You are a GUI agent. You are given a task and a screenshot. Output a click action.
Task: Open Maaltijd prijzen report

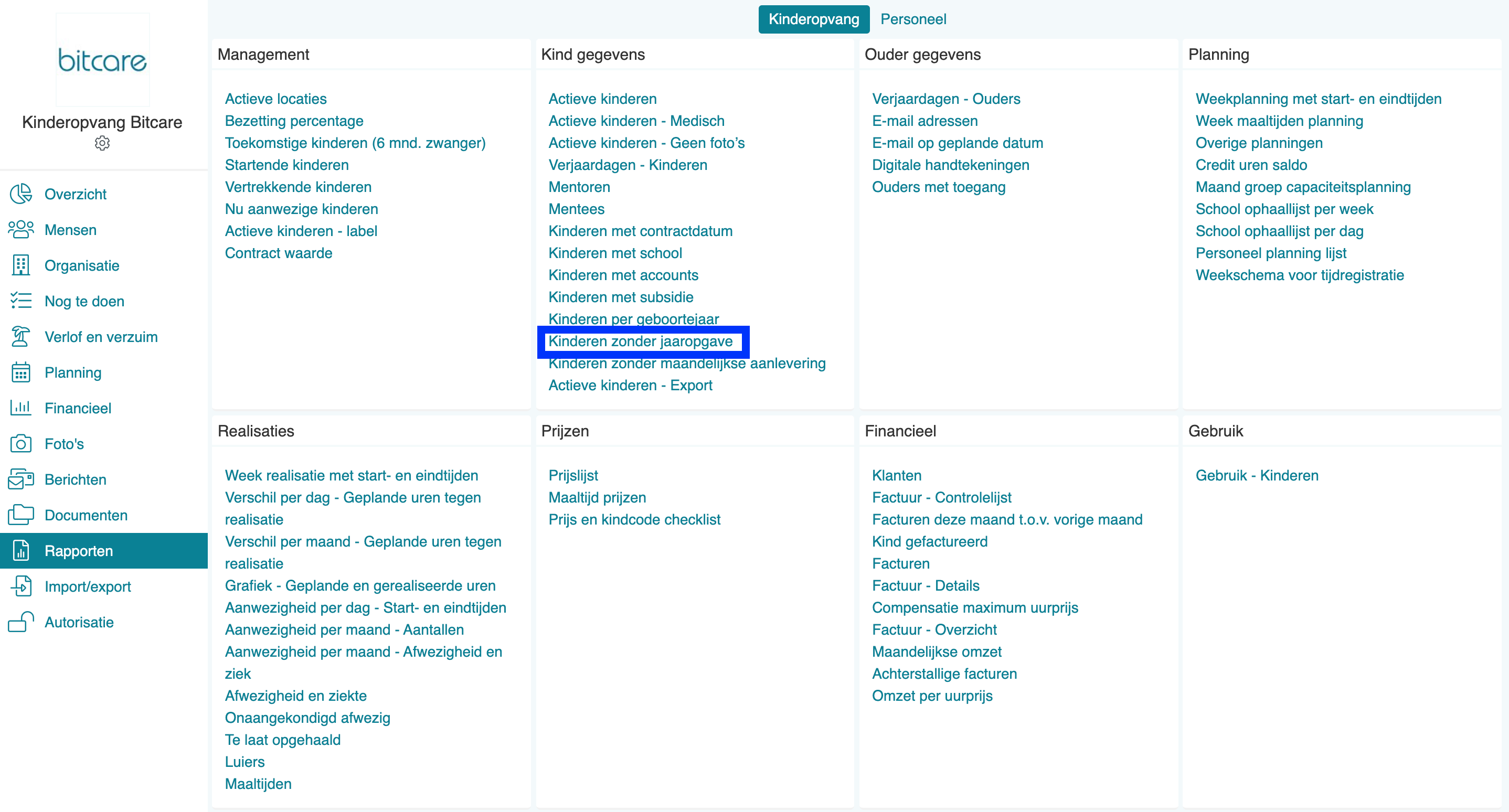coord(598,498)
